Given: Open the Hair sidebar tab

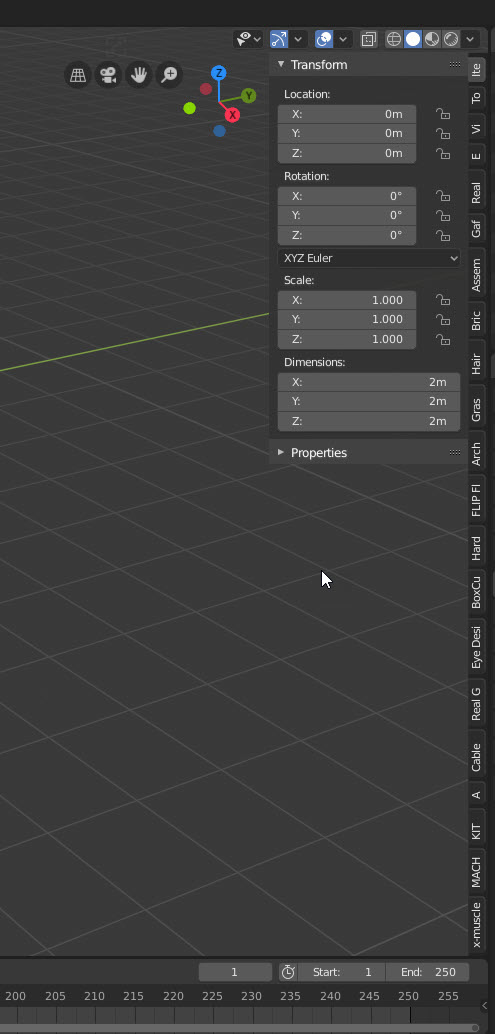Looking at the screenshot, I should click(477, 364).
